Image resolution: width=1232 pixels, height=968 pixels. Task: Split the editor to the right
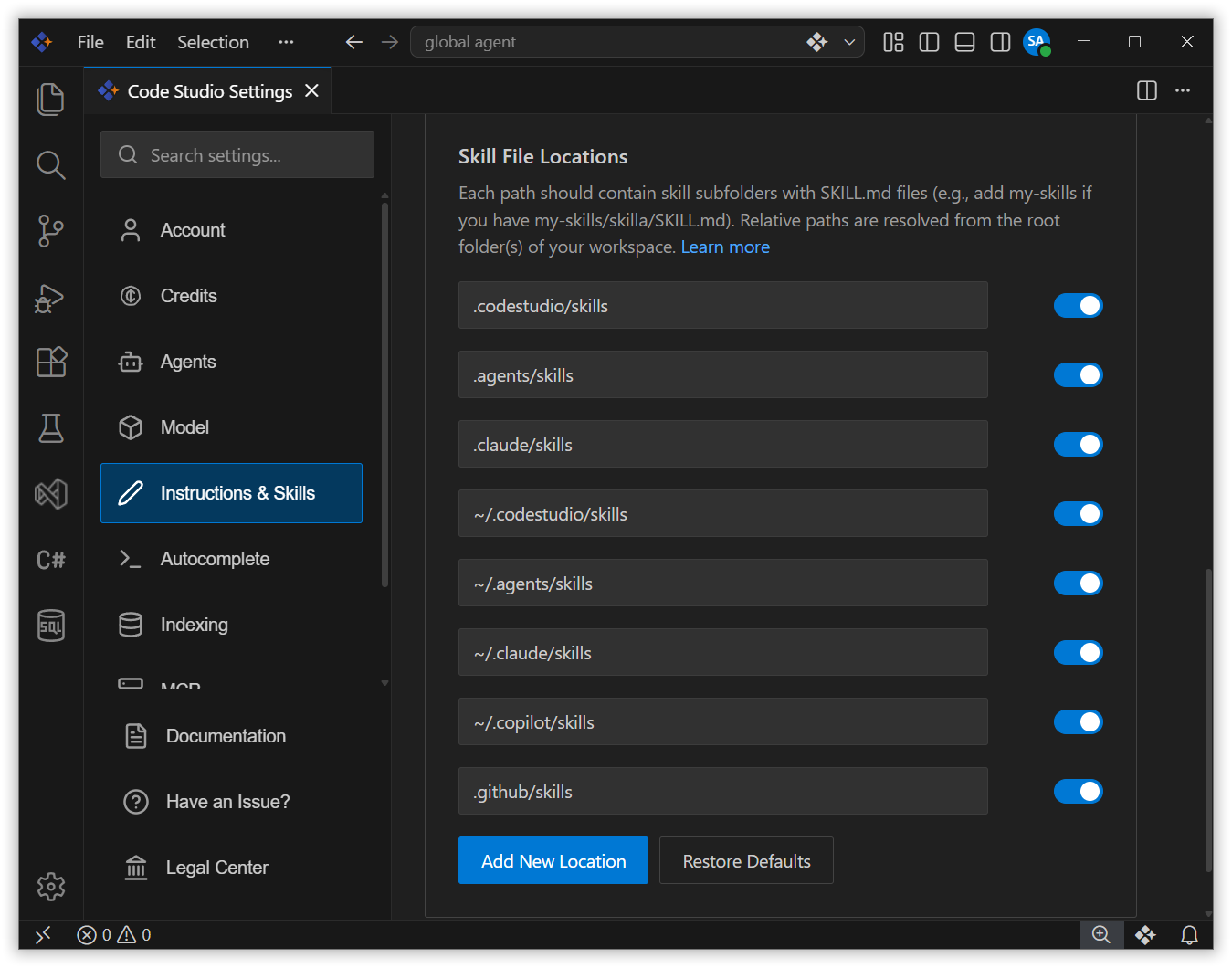click(1147, 90)
